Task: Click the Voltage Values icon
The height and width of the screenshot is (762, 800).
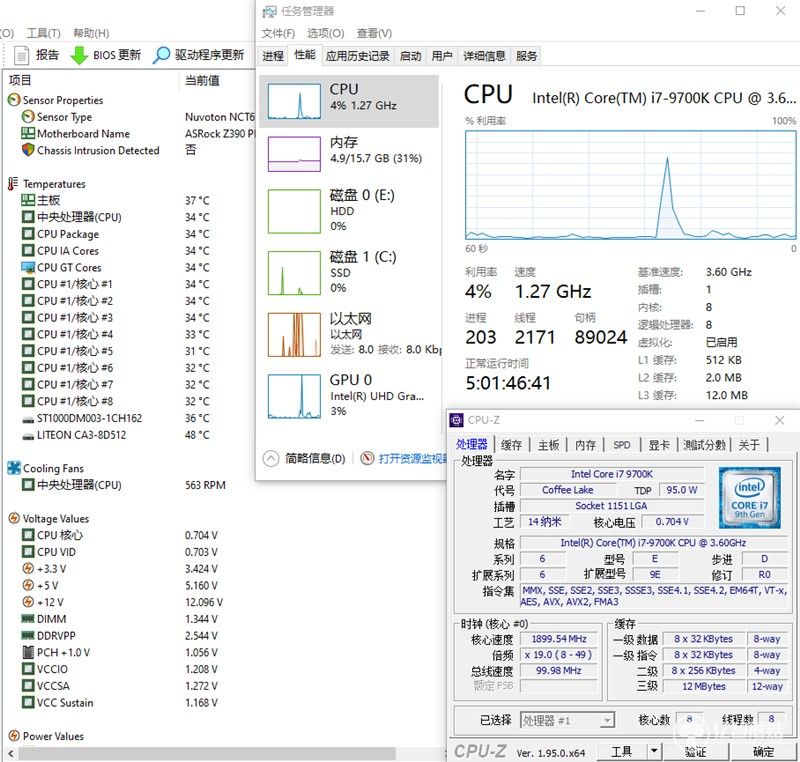Action: click(14, 519)
